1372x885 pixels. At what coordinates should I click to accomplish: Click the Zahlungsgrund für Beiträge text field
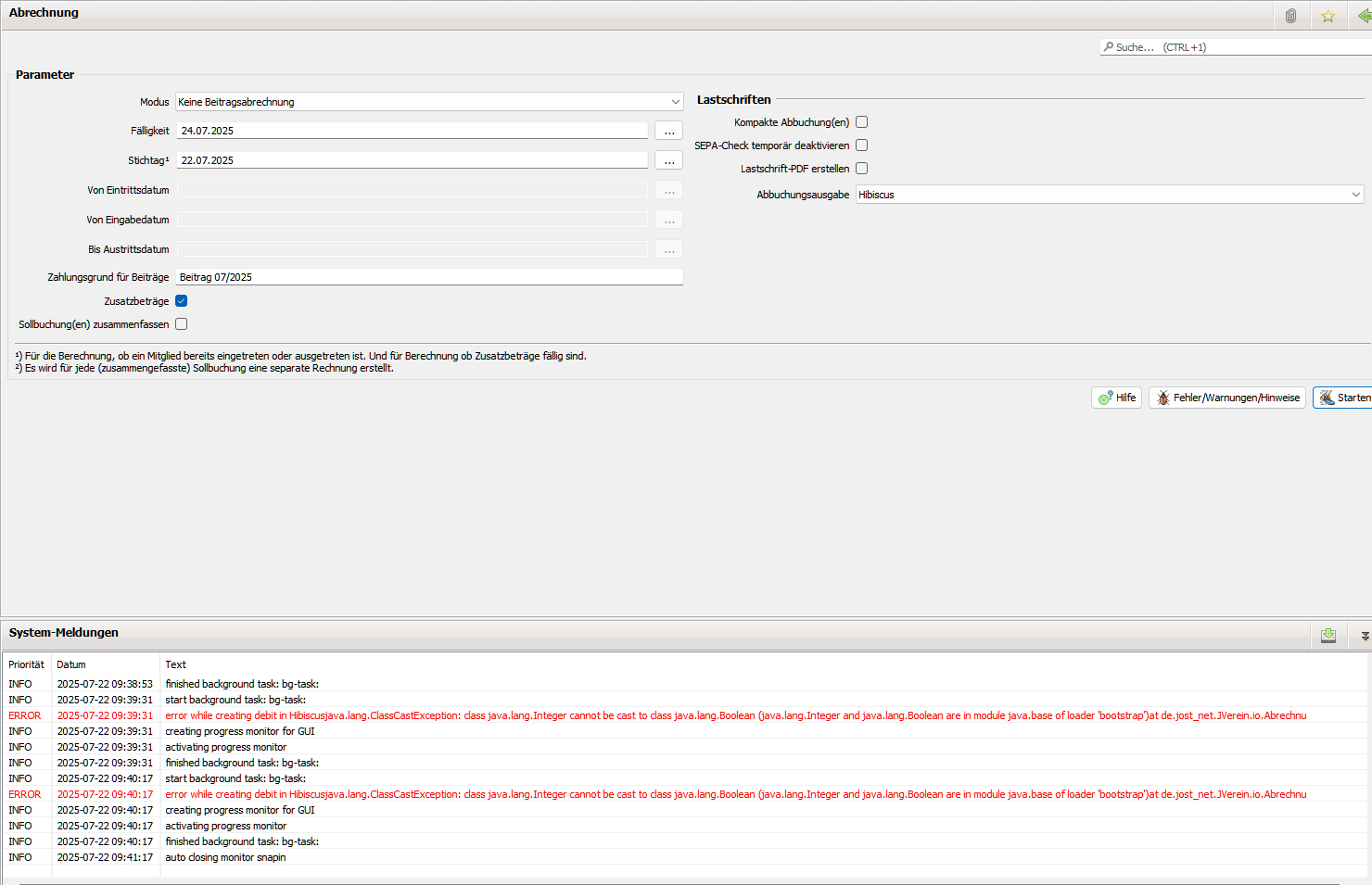coord(429,277)
